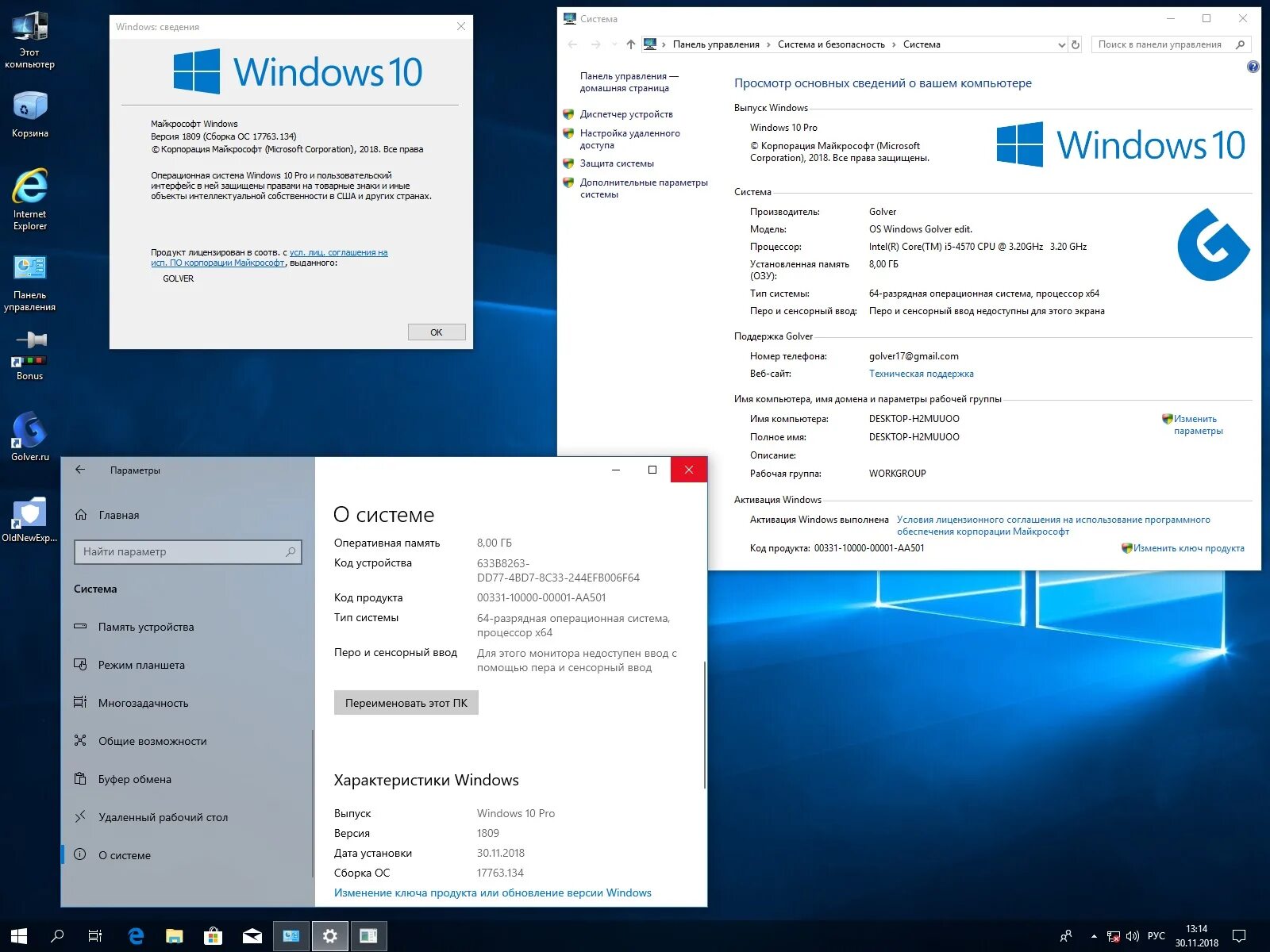The width and height of the screenshot is (1270, 952).
Task: Click Техническая поддержка website link
Action: (921, 374)
